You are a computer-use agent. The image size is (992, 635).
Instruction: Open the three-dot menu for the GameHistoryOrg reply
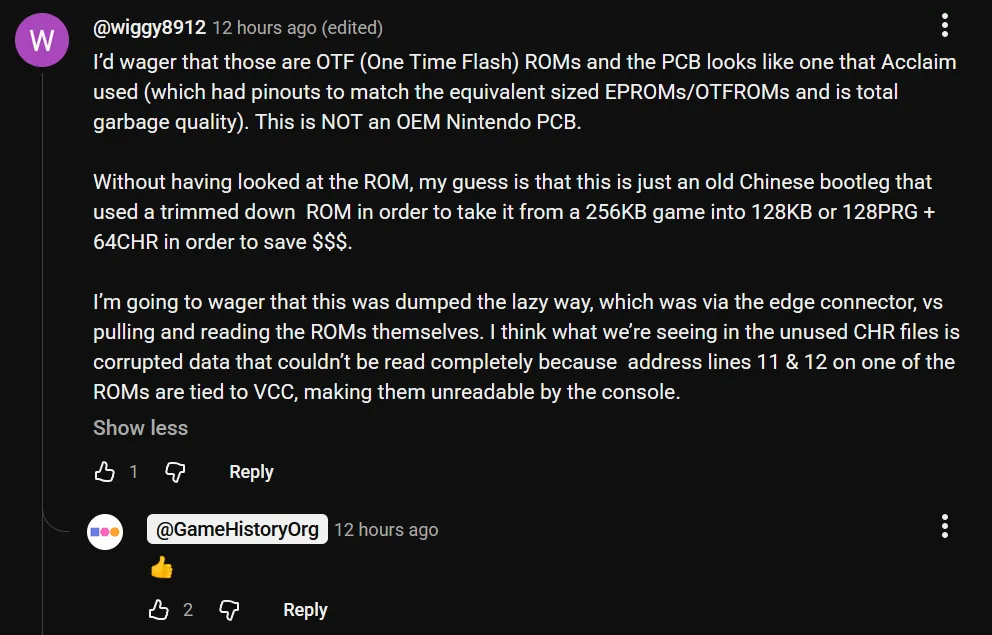point(945,527)
